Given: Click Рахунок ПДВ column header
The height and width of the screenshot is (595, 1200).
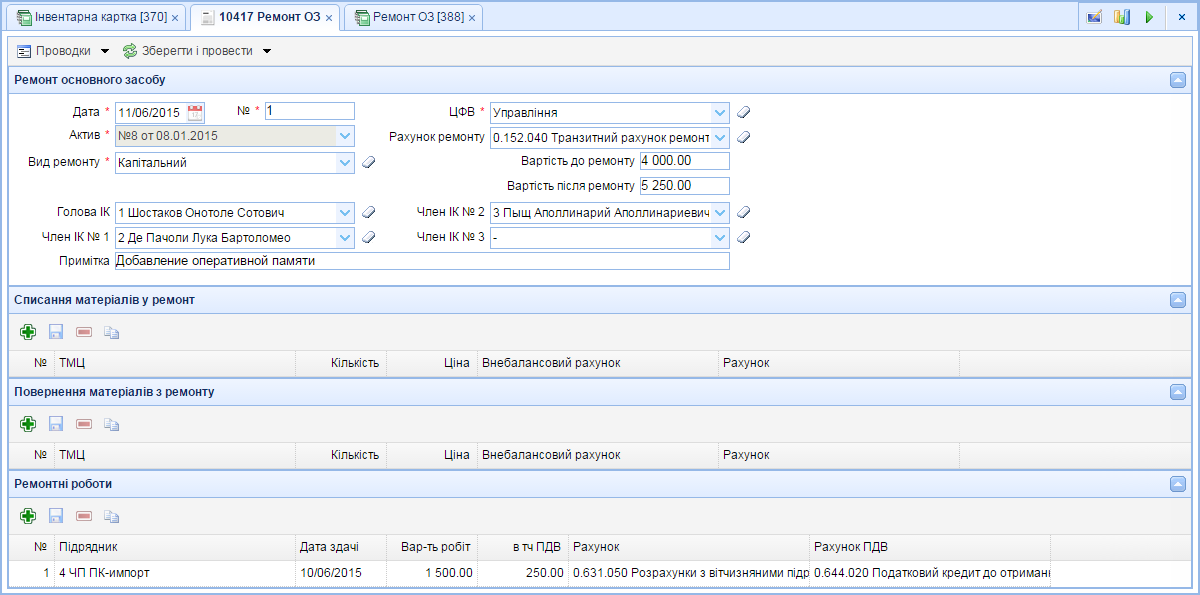Looking at the screenshot, I should [930, 547].
